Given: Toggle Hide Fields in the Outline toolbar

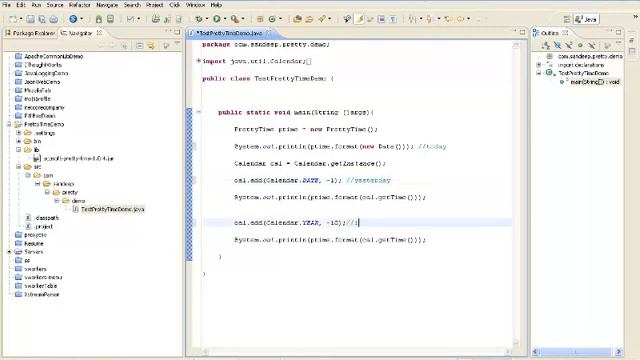Looking at the screenshot, I should click(557, 46).
